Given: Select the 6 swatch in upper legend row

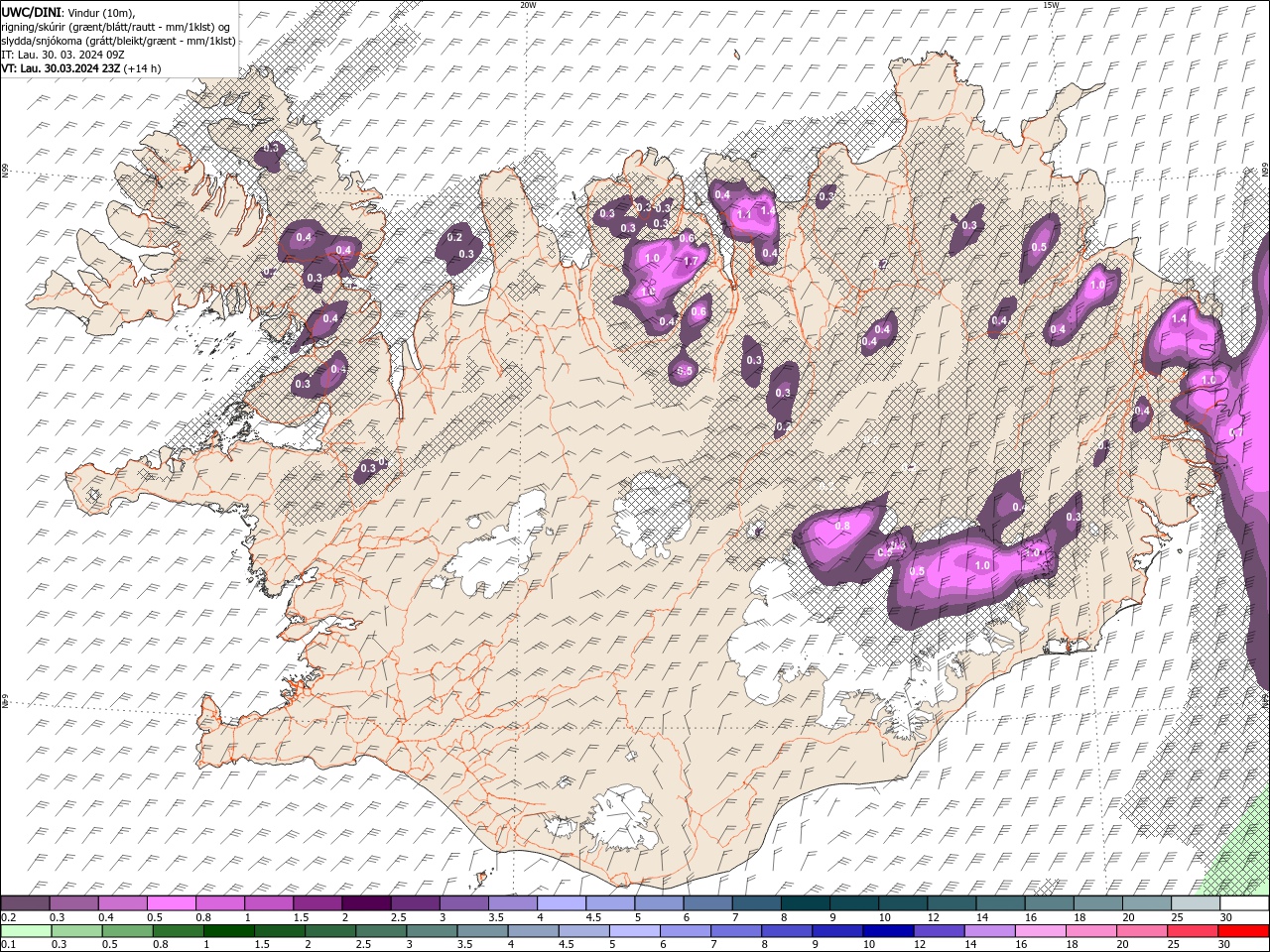Looking at the screenshot, I should click(707, 903).
